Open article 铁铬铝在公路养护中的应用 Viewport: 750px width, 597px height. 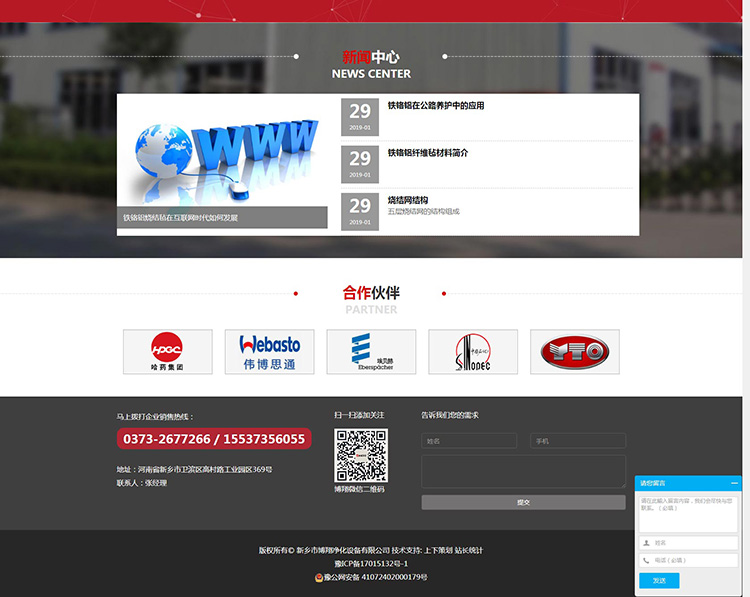(x=436, y=105)
